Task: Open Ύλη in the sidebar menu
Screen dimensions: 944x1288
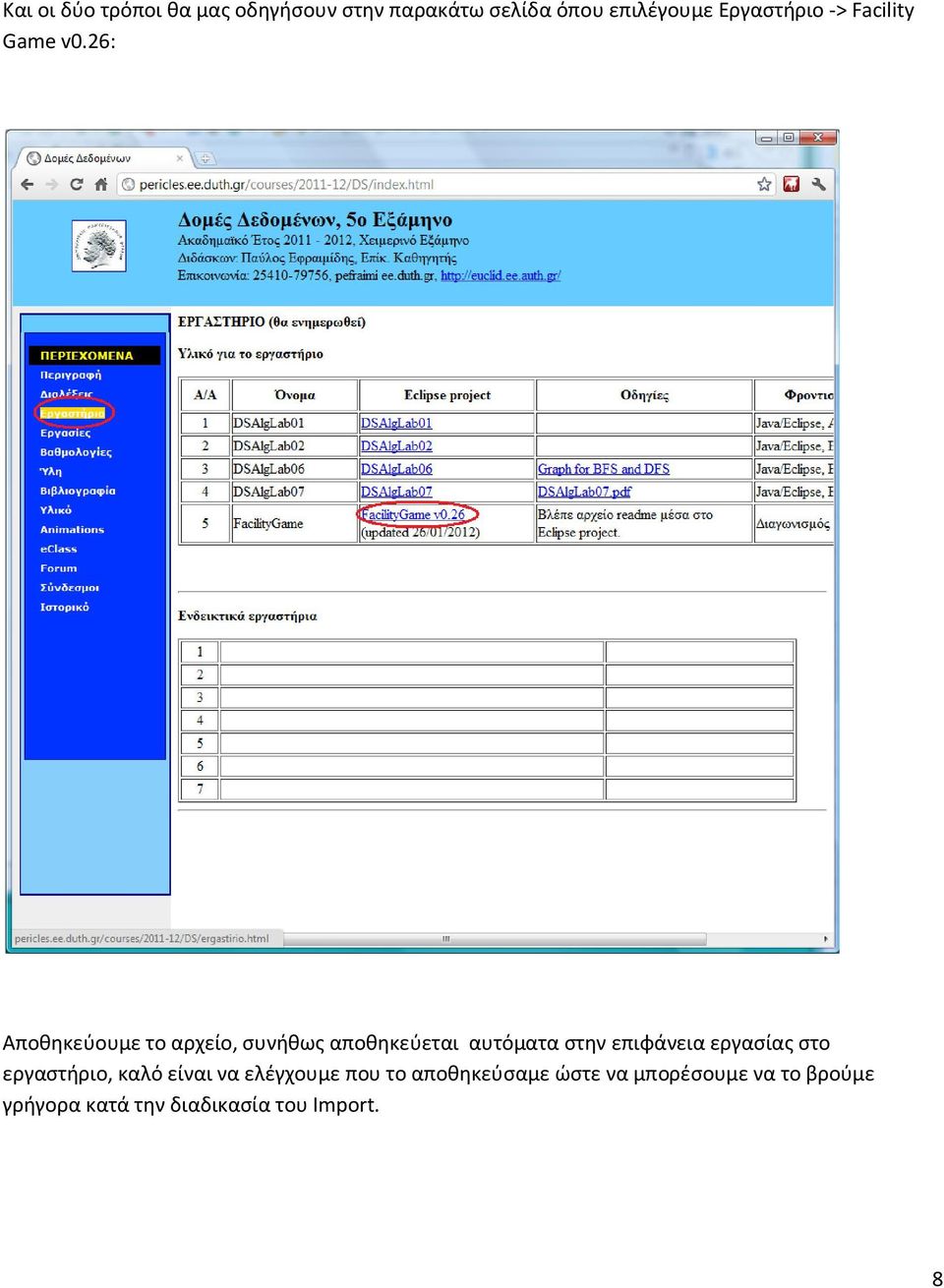Action: click(x=50, y=471)
